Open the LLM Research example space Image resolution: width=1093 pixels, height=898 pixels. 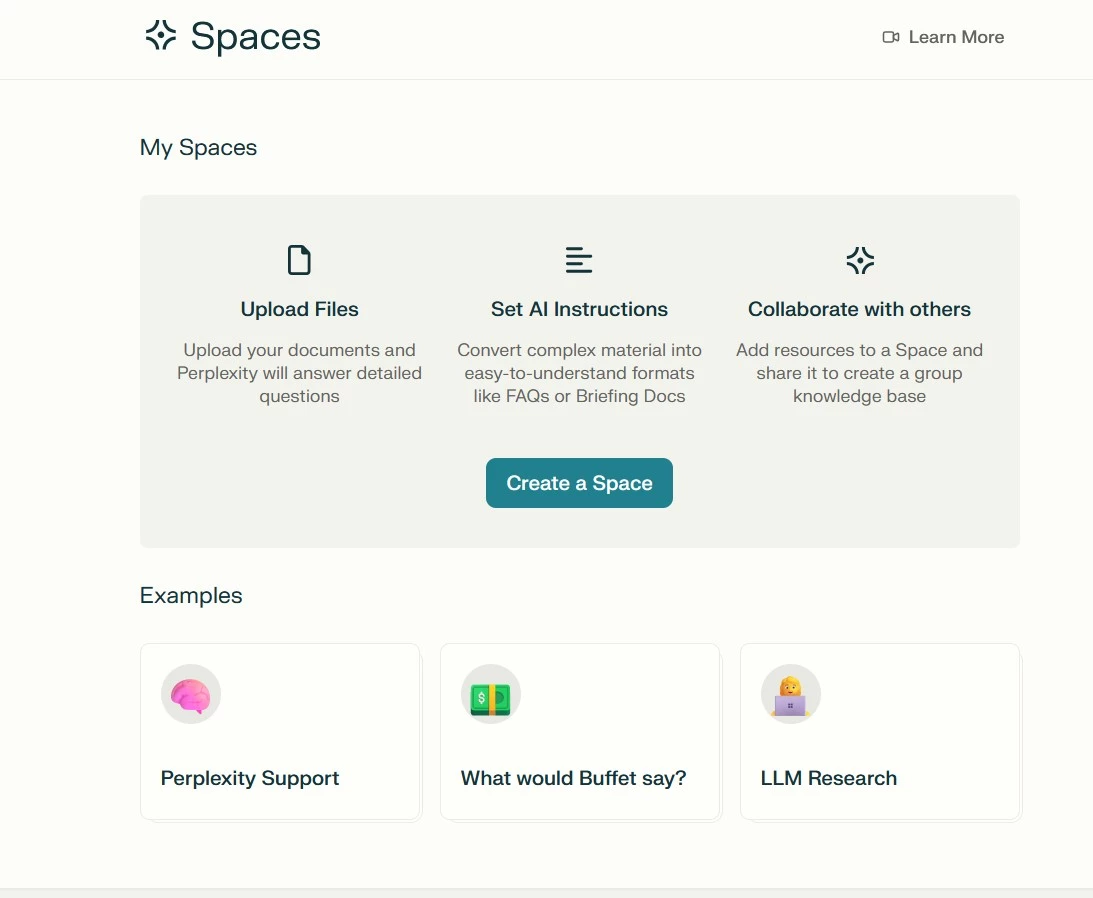click(880, 731)
